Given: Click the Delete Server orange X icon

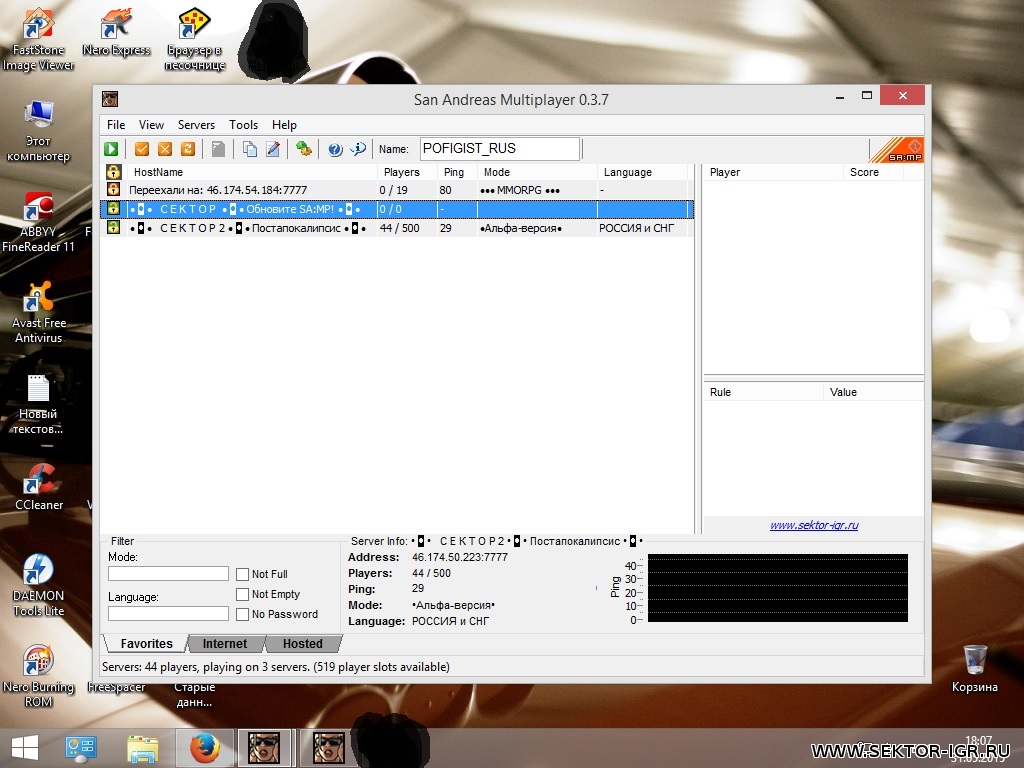Looking at the screenshot, I should point(164,149).
